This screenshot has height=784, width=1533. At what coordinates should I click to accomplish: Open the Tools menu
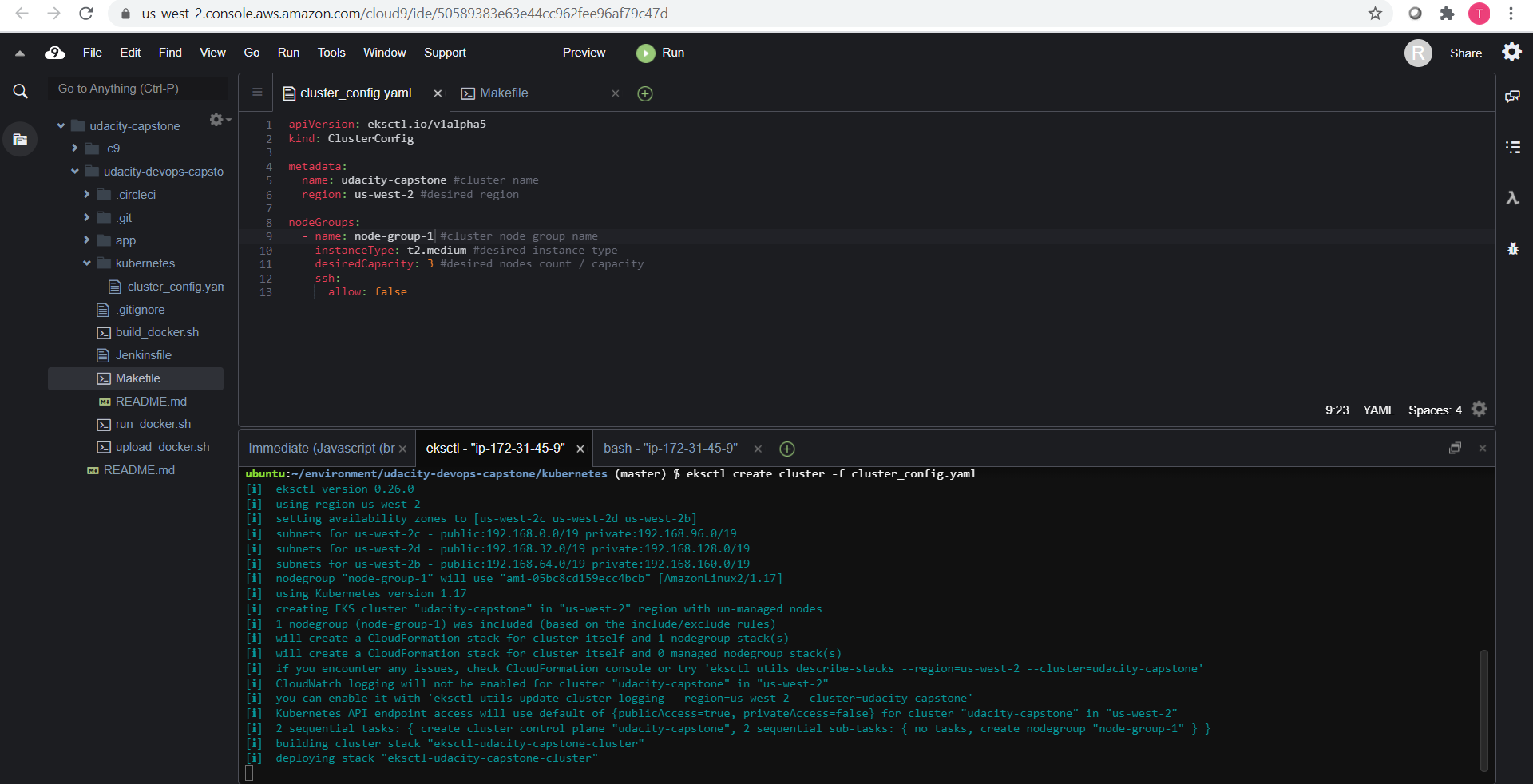(x=331, y=53)
